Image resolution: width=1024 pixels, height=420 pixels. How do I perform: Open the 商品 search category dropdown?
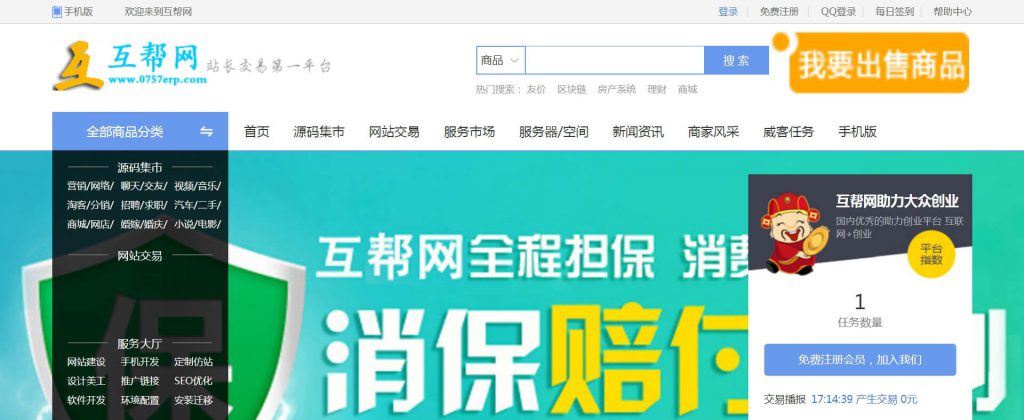click(500, 60)
